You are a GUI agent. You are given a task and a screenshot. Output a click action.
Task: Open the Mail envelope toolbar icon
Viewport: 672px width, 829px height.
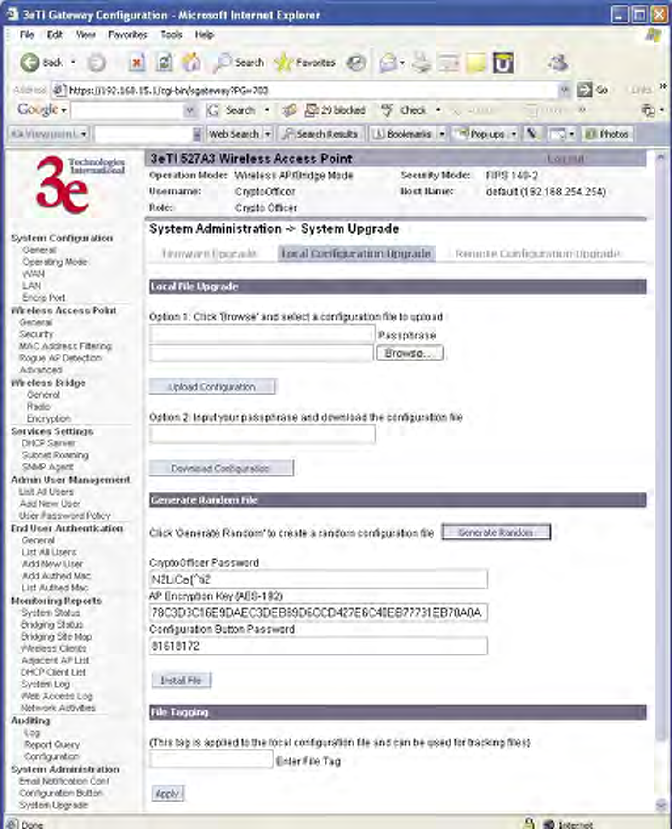tap(388, 63)
